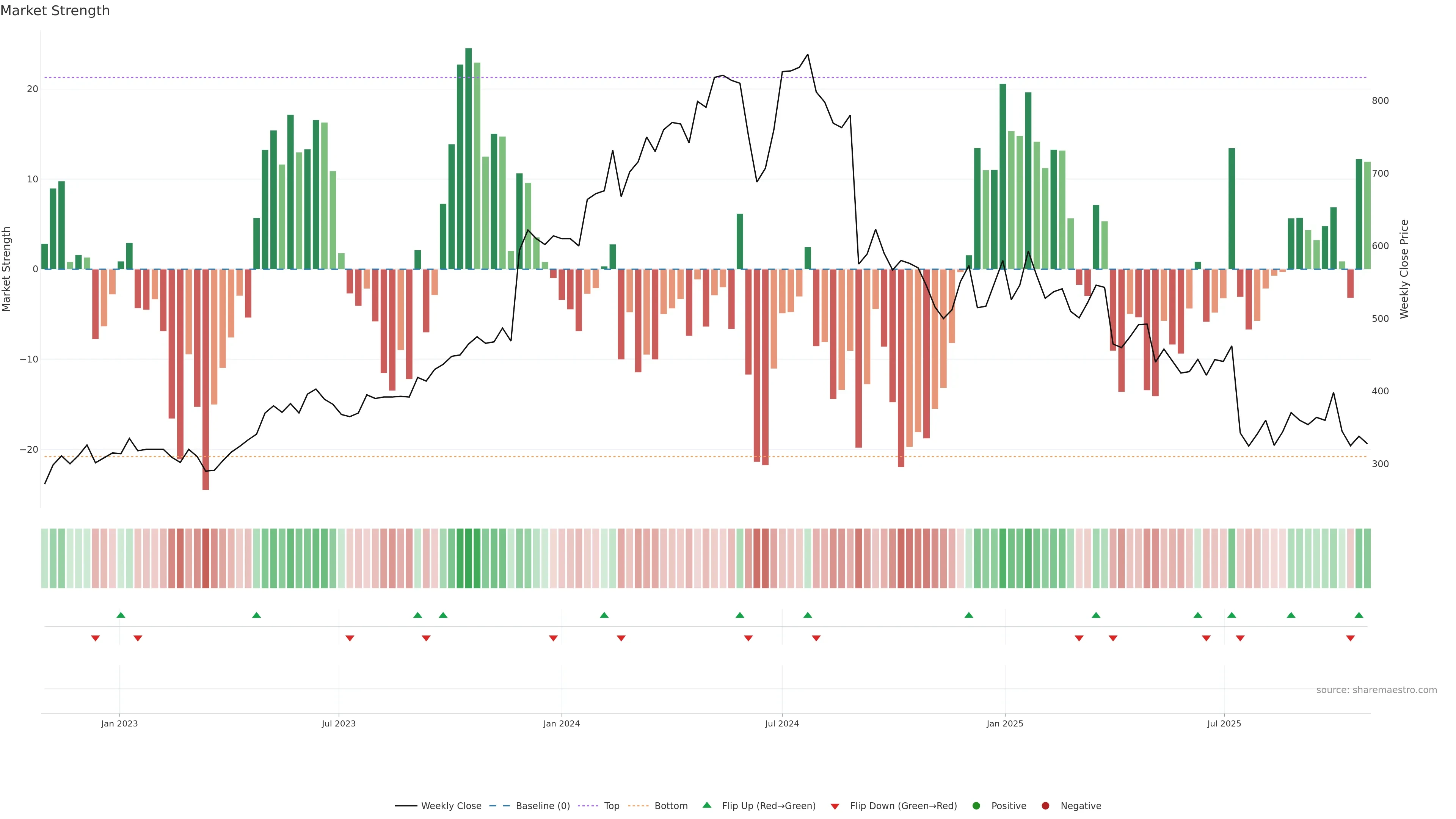1456x819 pixels.
Task: Click the Flip Down triangle icon in legend
Action: tap(835, 806)
